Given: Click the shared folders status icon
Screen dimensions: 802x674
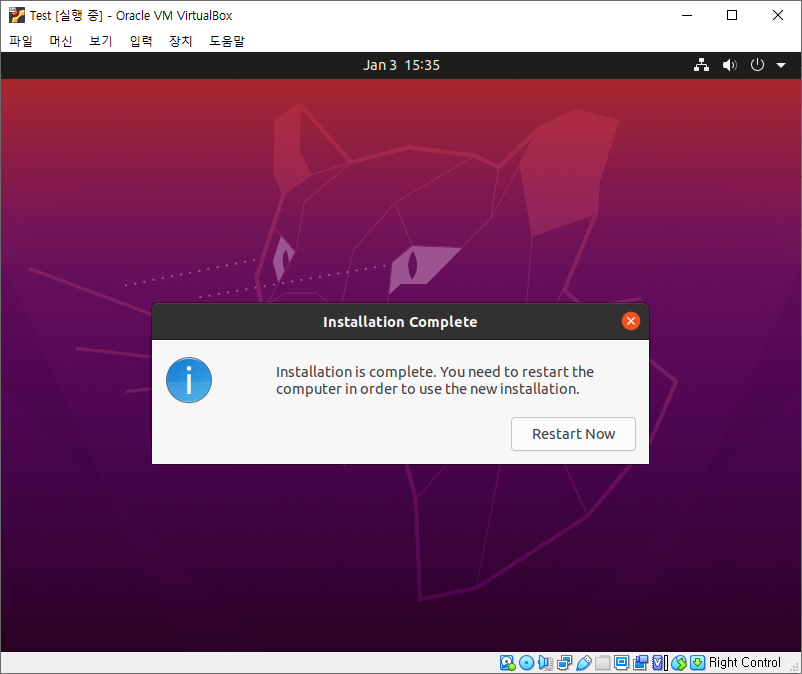Looking at the screenshot, I should [x=602, y=663].
